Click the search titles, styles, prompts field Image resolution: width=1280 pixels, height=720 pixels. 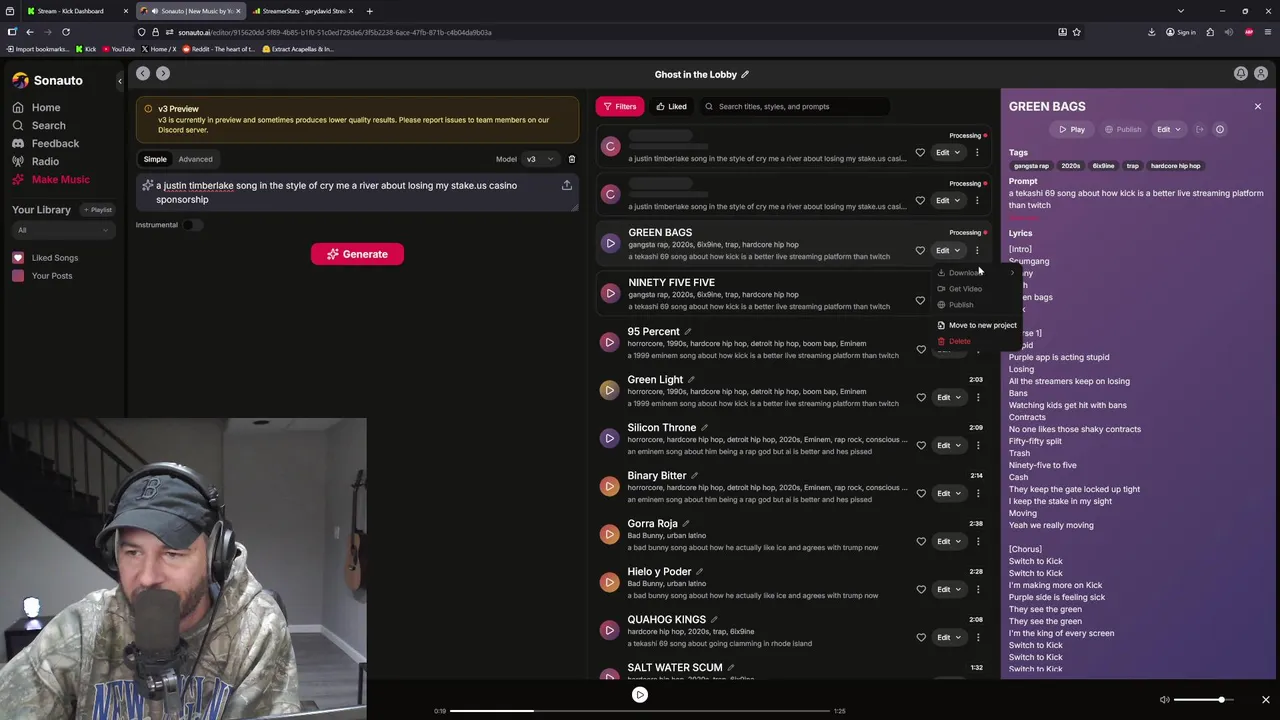[796, 106]
